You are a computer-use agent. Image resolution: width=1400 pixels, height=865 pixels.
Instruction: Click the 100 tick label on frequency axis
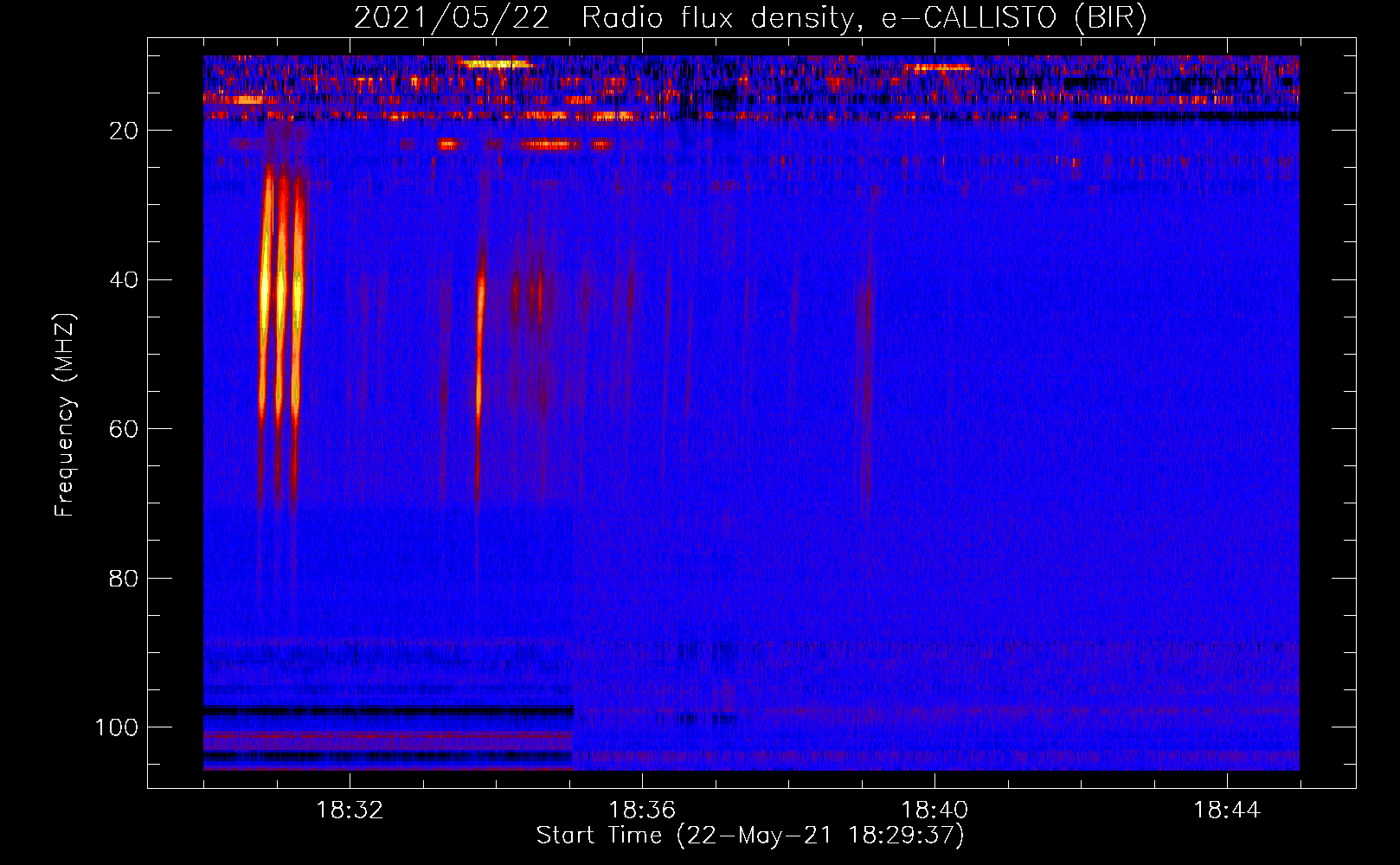click(117, 727)
